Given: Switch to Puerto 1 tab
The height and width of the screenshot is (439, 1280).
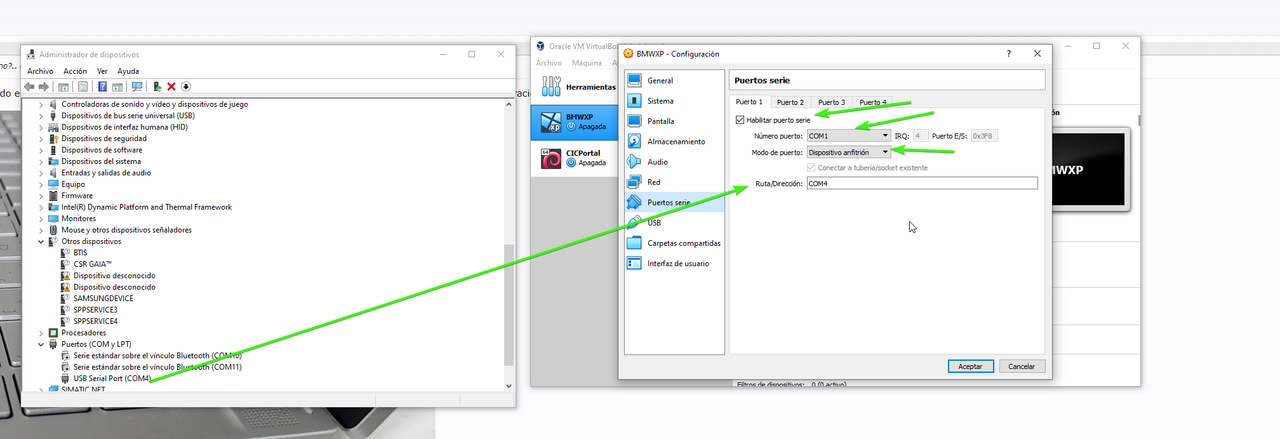Looking at the screenshot, I should [x=749, y=102].
